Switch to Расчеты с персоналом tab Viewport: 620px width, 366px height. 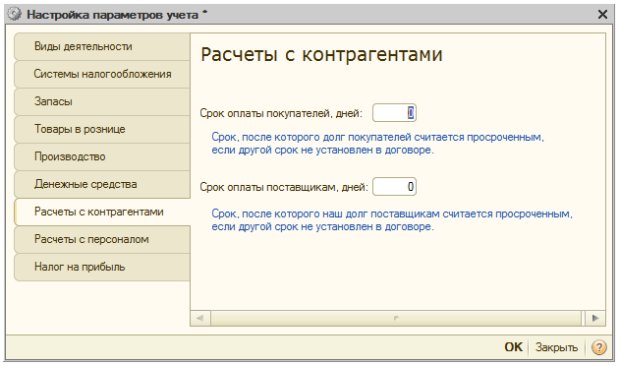click(x=102, y=240)
